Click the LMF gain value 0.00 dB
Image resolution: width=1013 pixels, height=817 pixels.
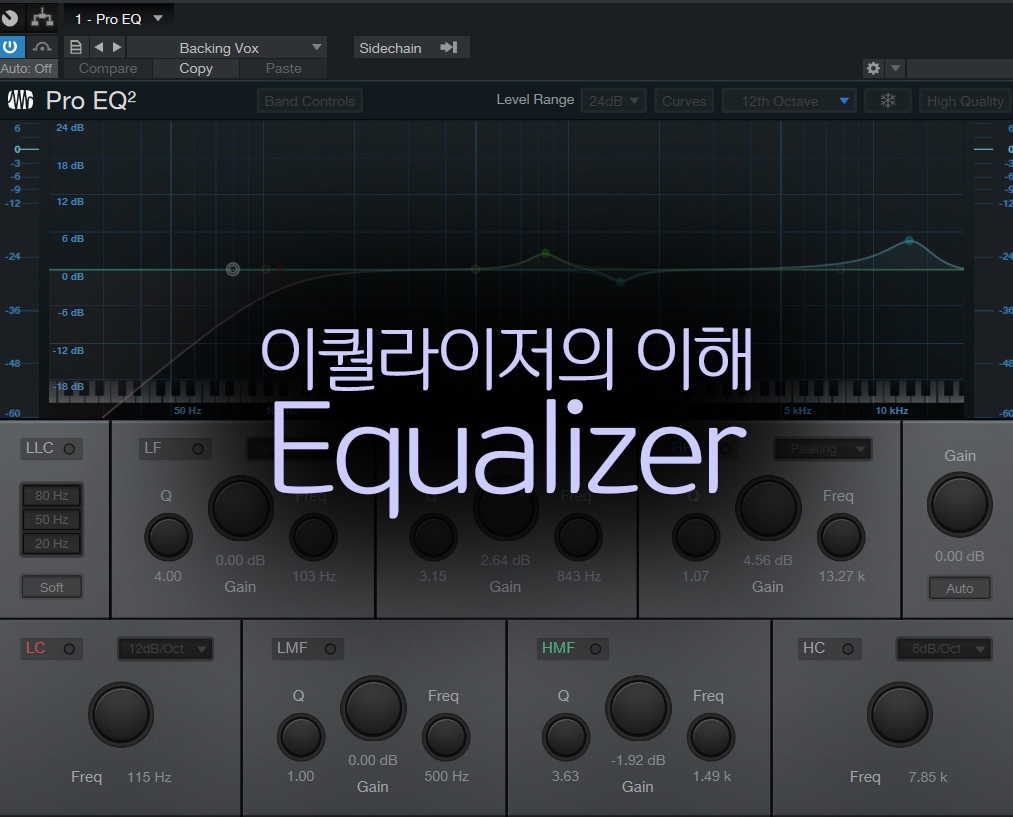point(373,760)
